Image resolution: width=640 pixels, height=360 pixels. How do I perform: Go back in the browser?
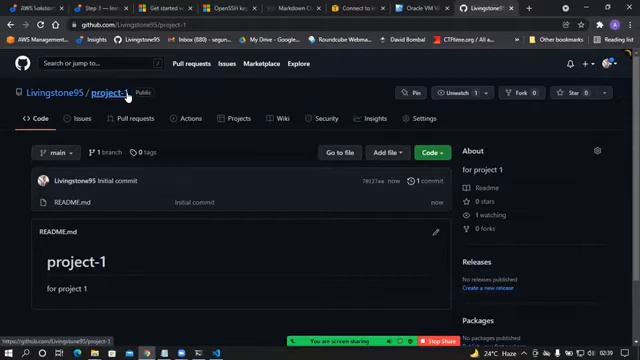coord(11,25)
